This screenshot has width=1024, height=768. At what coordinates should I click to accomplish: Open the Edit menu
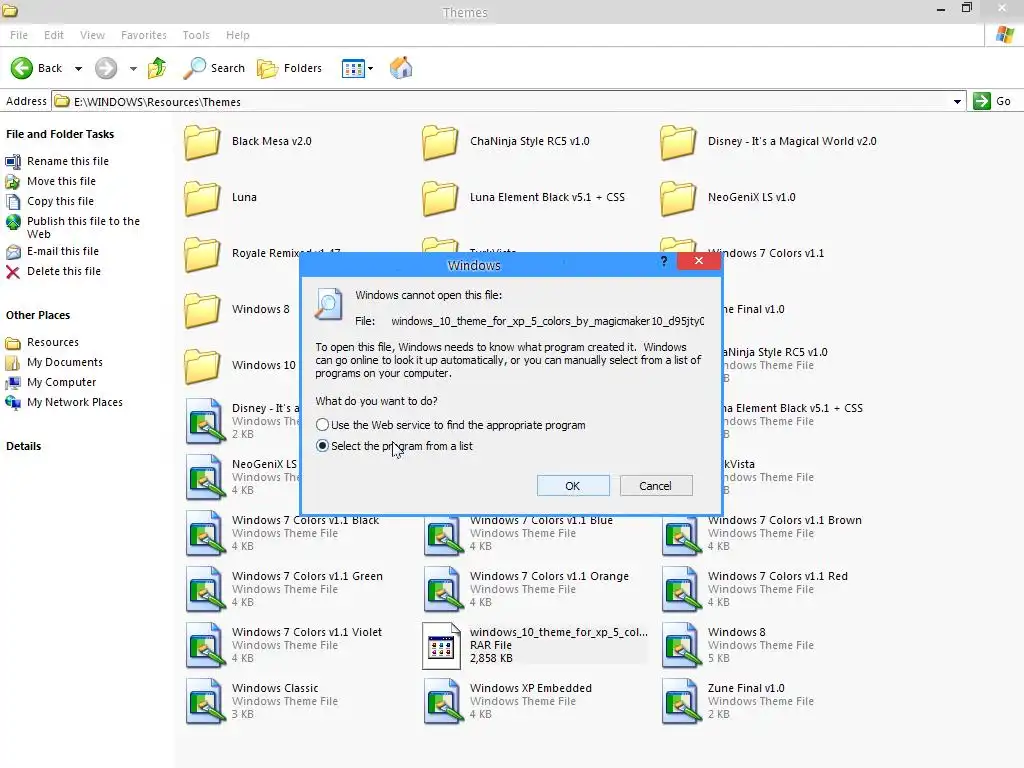click(x=54, y=35)
